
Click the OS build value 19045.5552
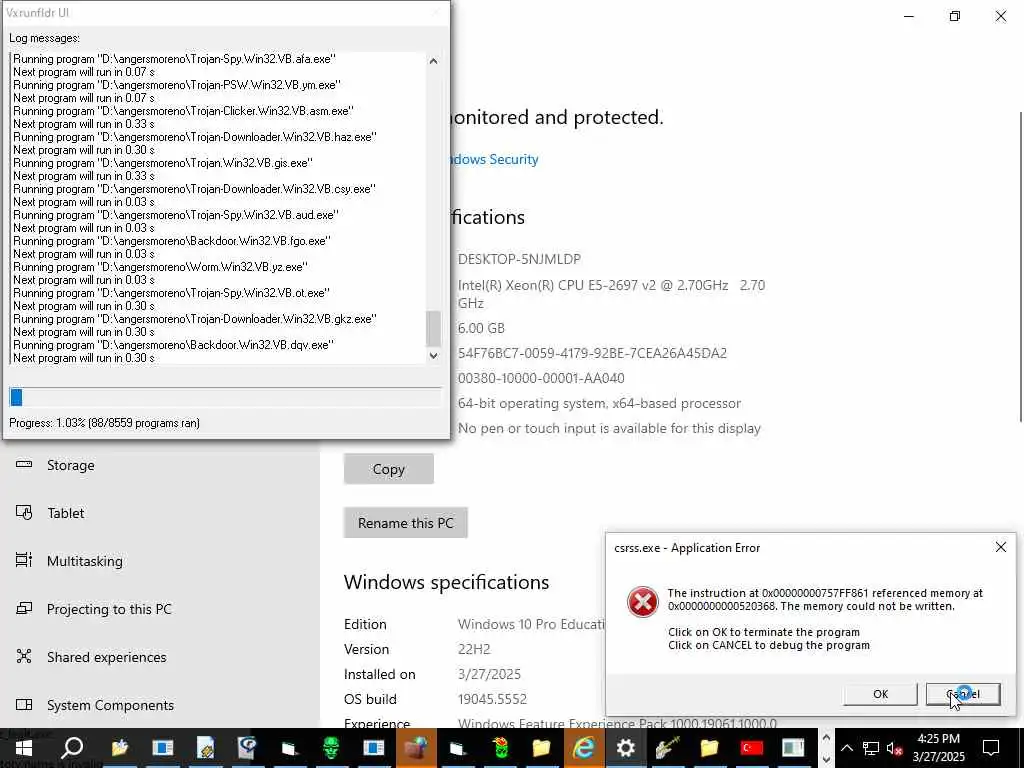pyautogui.click(x=492, y=699)
